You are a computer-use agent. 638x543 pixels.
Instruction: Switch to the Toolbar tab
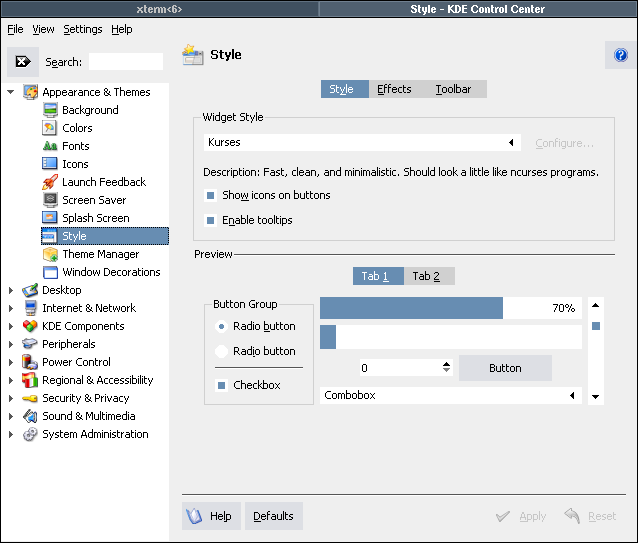point(453,89)
